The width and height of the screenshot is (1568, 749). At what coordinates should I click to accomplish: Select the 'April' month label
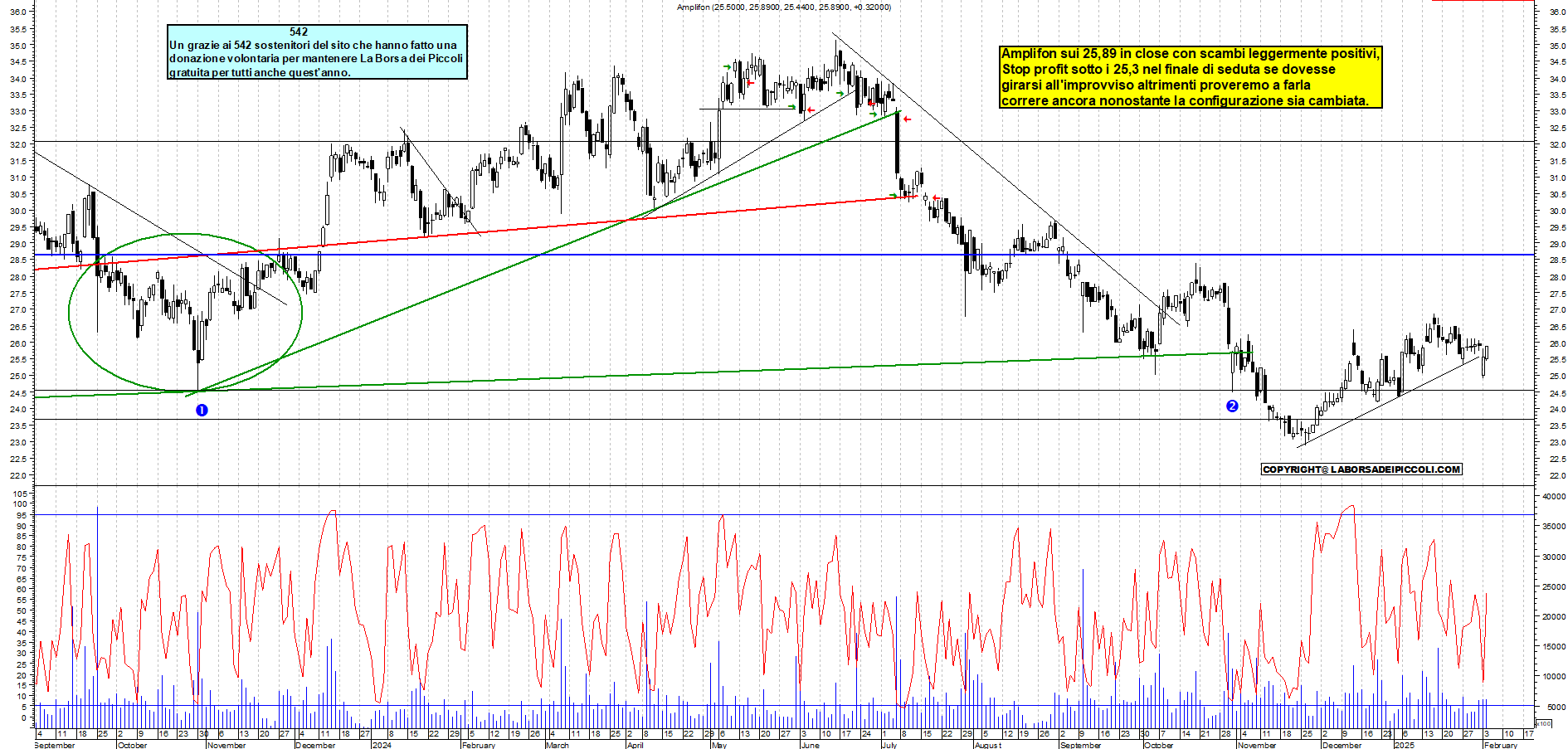(635, 745)
